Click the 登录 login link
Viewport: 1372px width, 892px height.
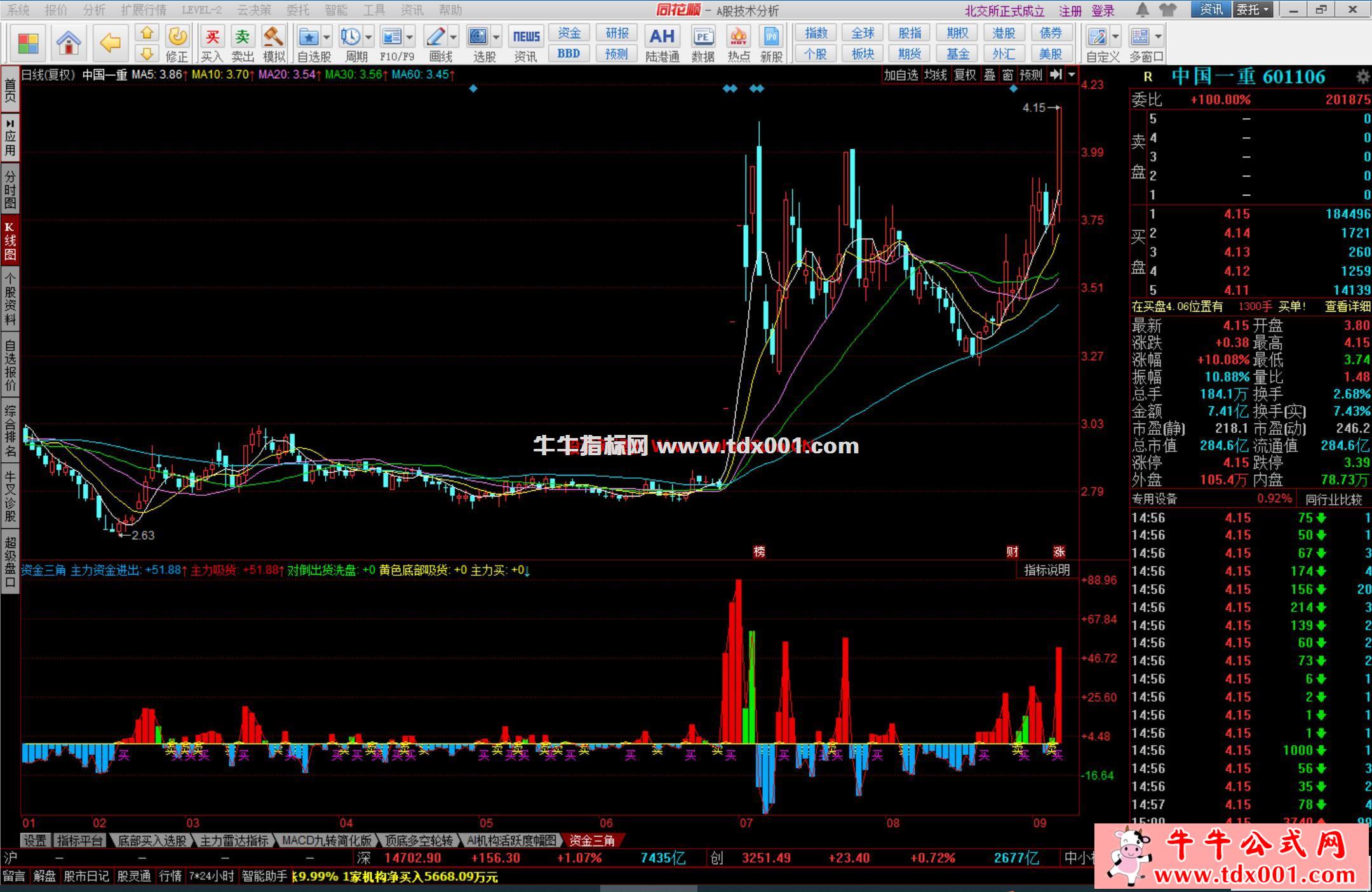pos(1103,11)
